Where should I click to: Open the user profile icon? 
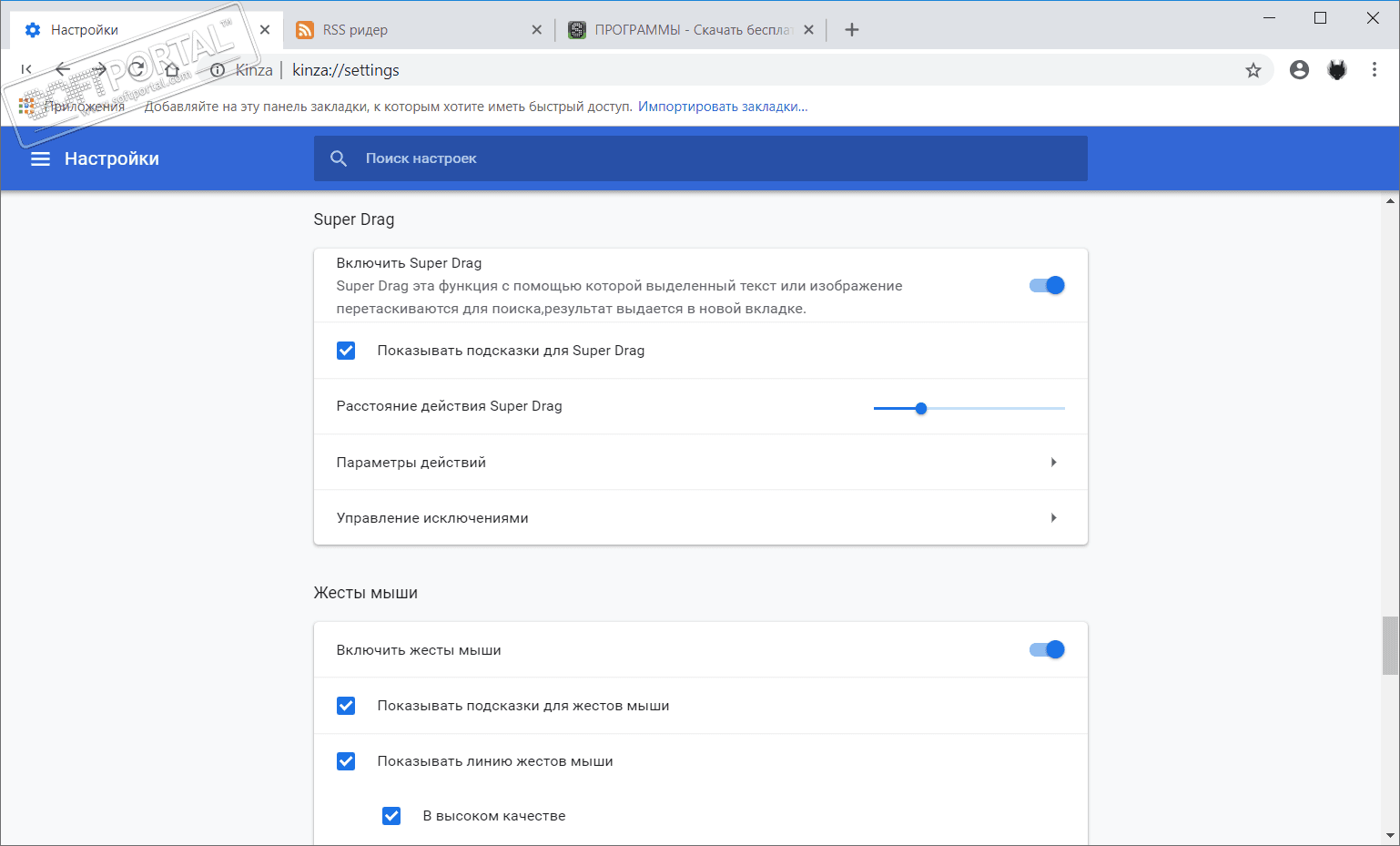[x=1299, y=70]
